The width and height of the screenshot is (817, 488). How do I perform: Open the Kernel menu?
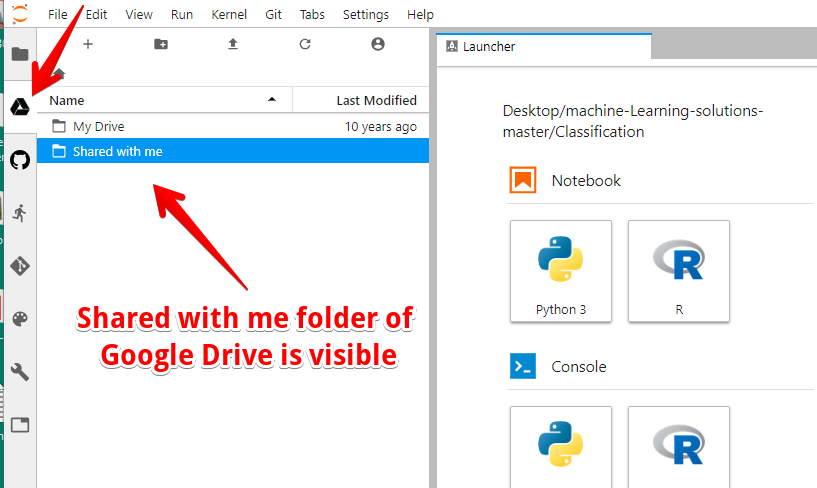(x=229, y=15)
